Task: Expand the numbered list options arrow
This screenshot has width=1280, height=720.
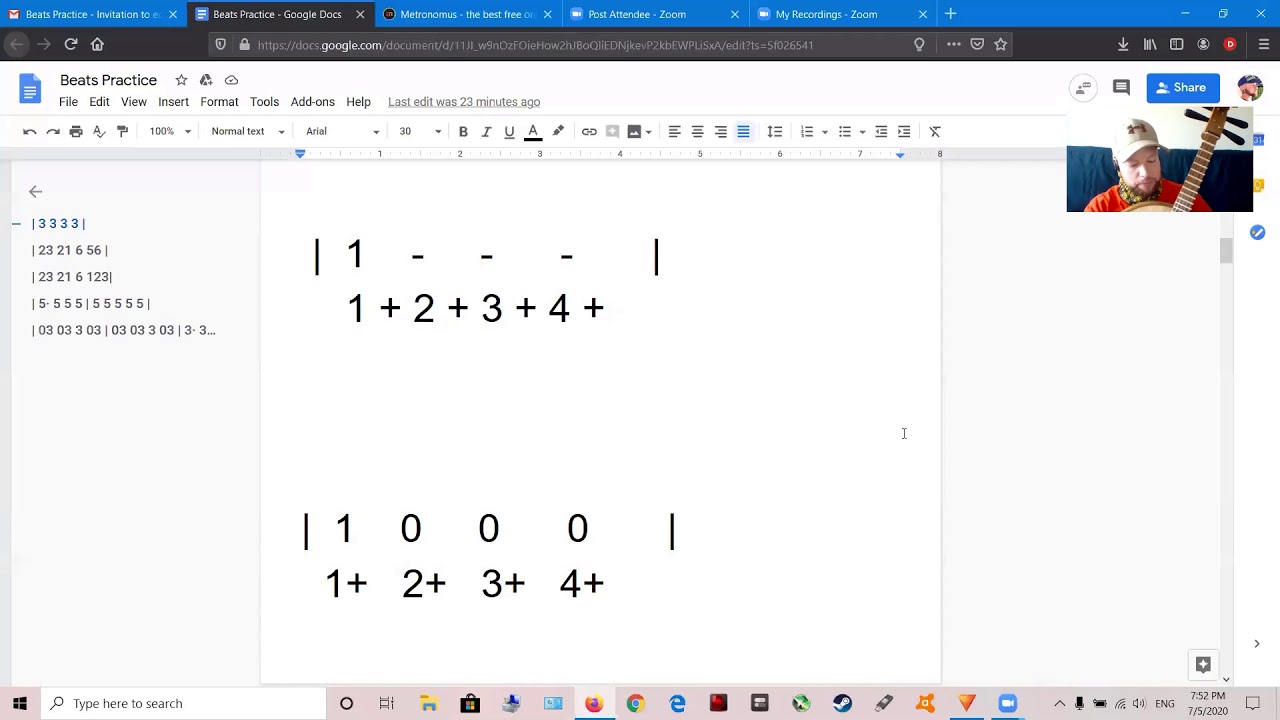Action: [x=824, y=131]
